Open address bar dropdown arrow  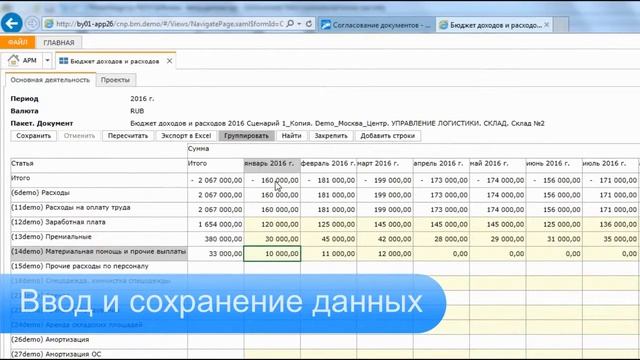click(299, 24)
